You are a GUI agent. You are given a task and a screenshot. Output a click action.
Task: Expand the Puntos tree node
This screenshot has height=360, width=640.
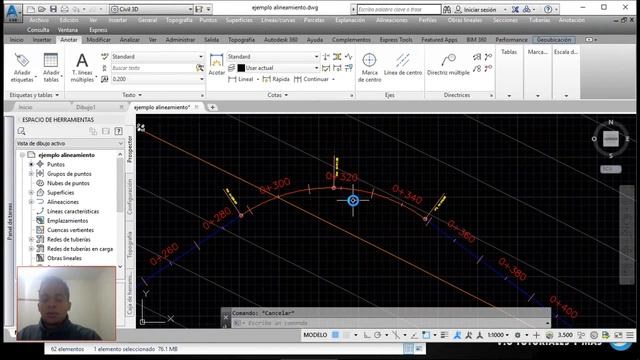(x=31, y=164)
